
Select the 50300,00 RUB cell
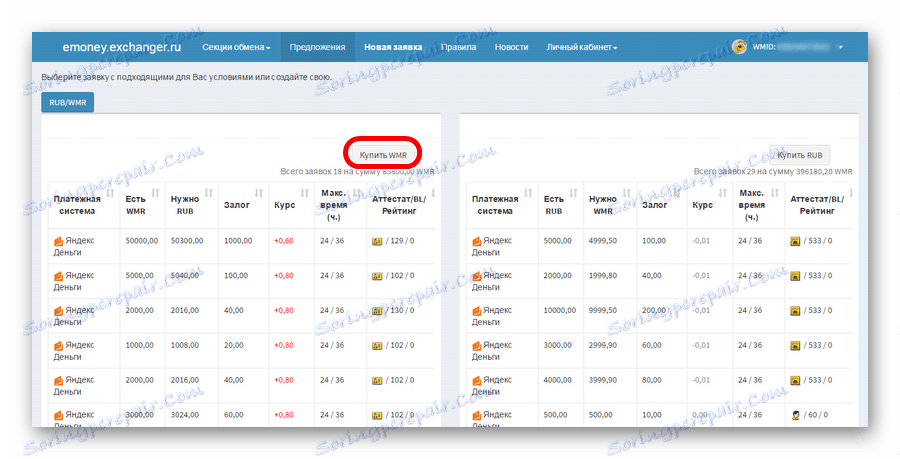[187, 241]
